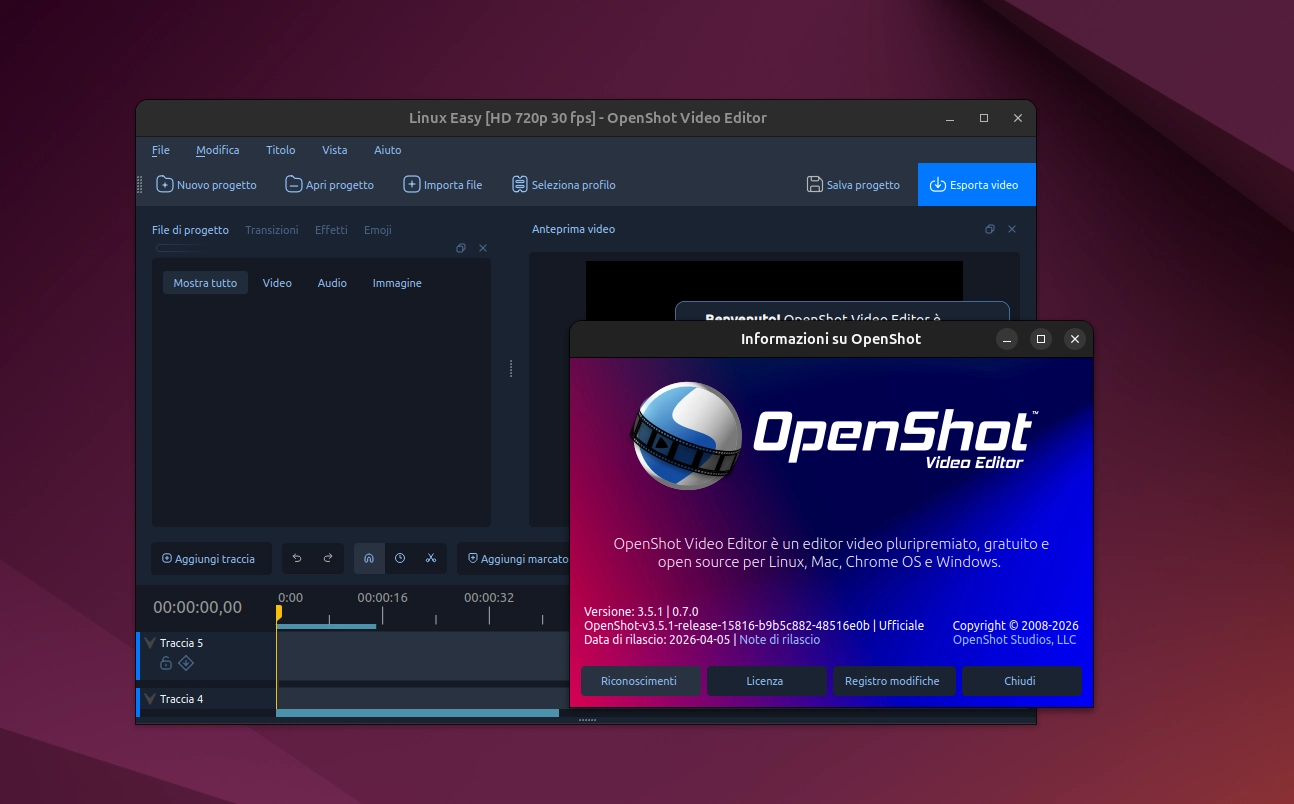Save the project with Salva progetto
The image size is (1294, 804).
point(852,184)
